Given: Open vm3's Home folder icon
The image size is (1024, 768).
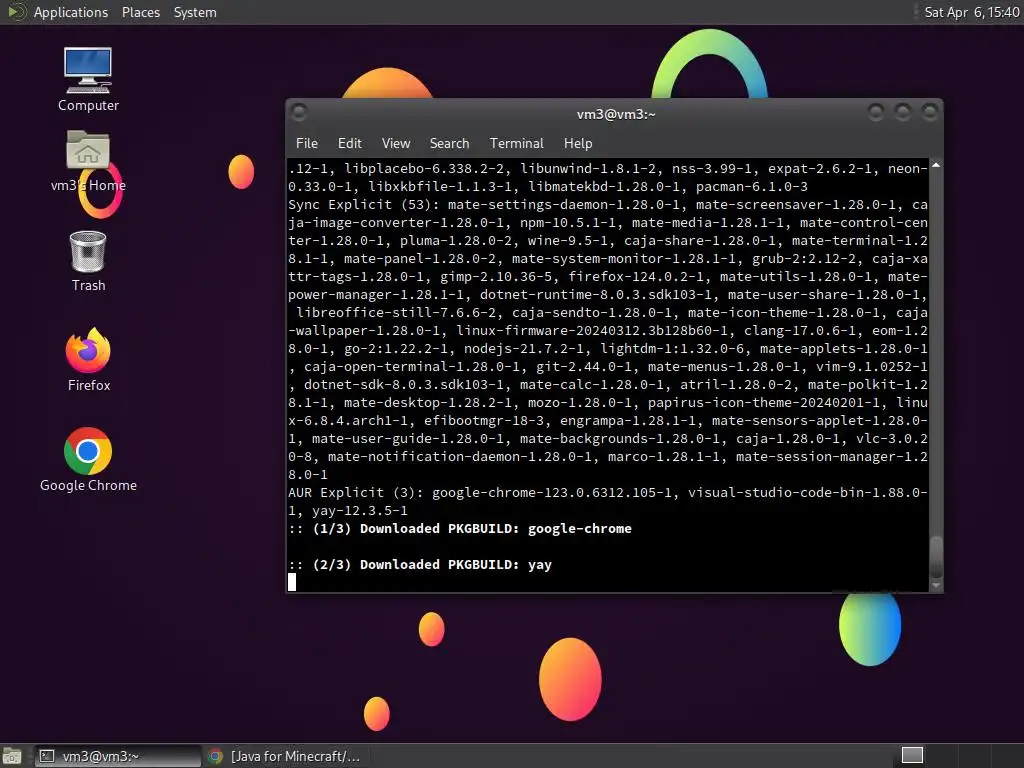Looking at the screenshot, I should 88,161.
